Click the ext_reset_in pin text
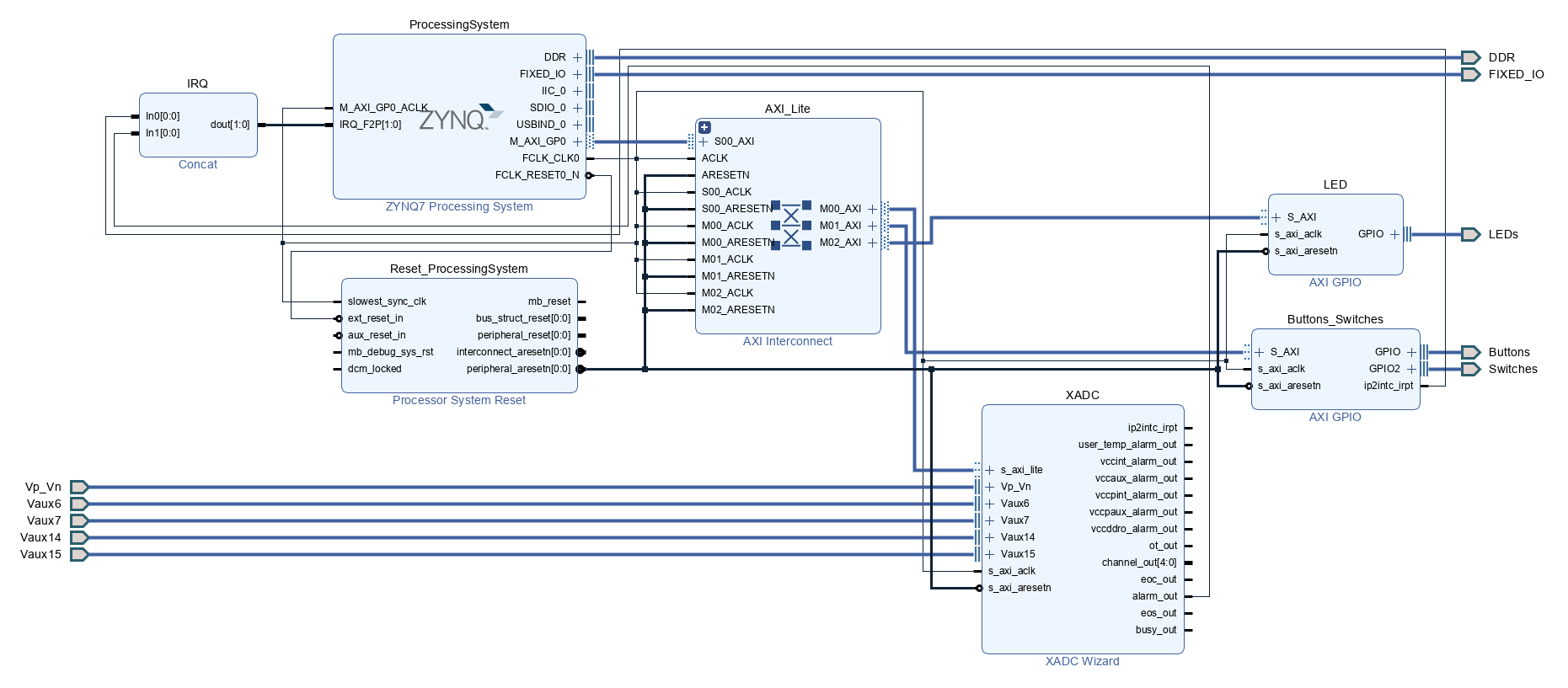 (375, 318)
